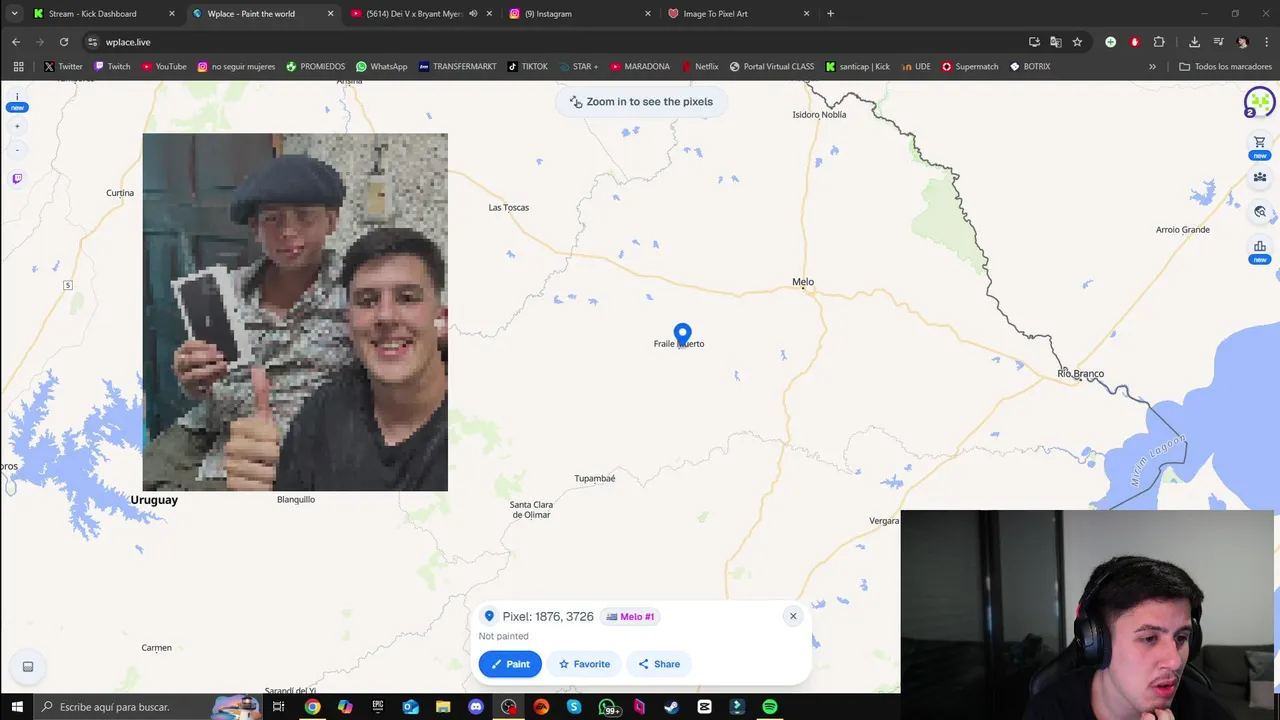Close the pixel info popup
1280x720 pixels.
click(x=793, y=616)
